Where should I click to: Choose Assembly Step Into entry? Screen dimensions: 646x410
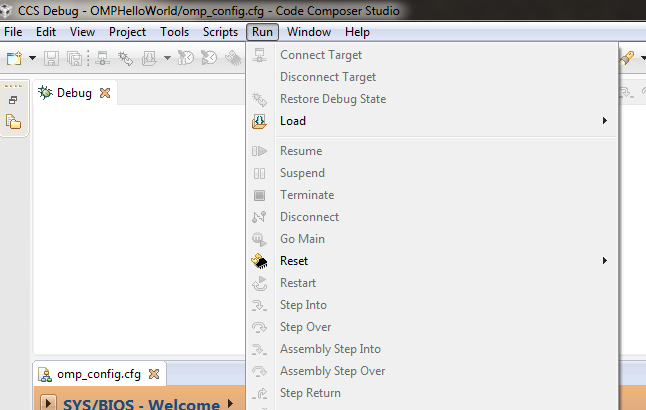tap(432, 349)
